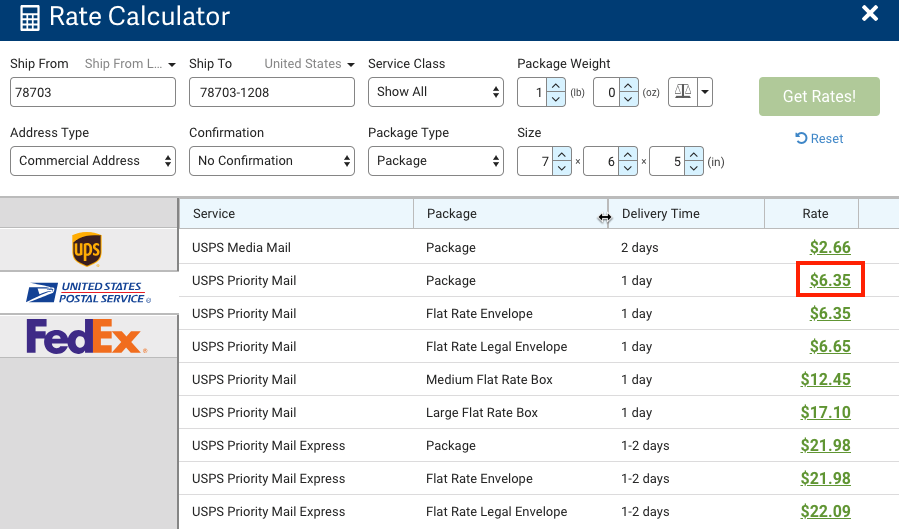The height and width of the screenshot is (529, 899).
Task: Increase package weight pounds
Action: (x=556, y=85)
